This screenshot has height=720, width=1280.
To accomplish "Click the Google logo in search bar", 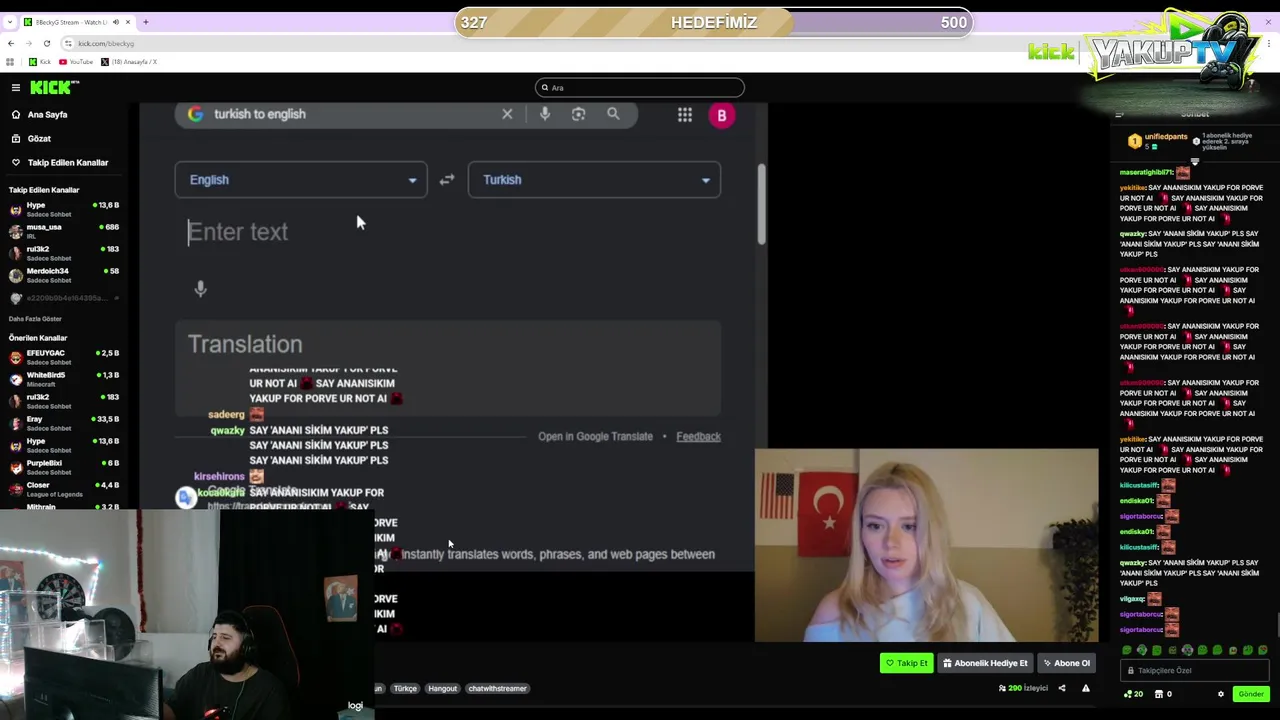I will 195,115.
